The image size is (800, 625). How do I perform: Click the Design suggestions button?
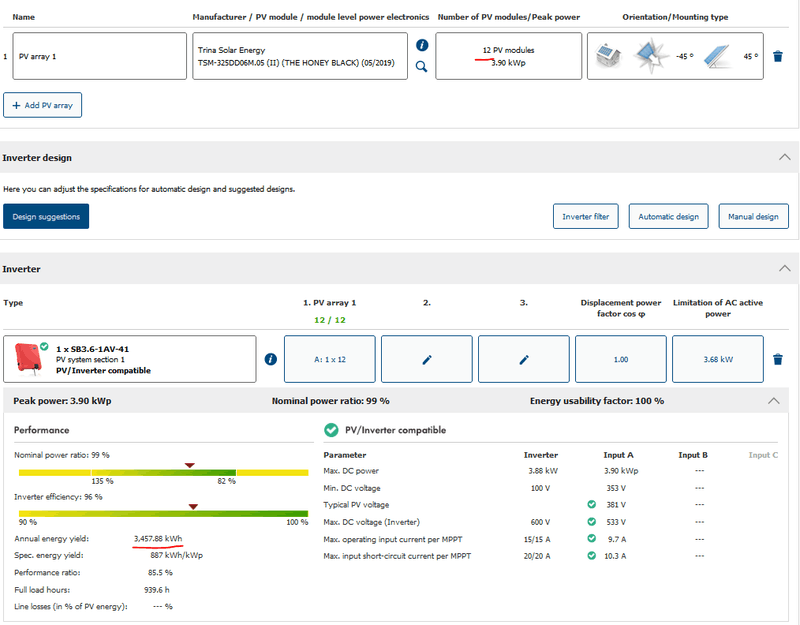[46, 216]
